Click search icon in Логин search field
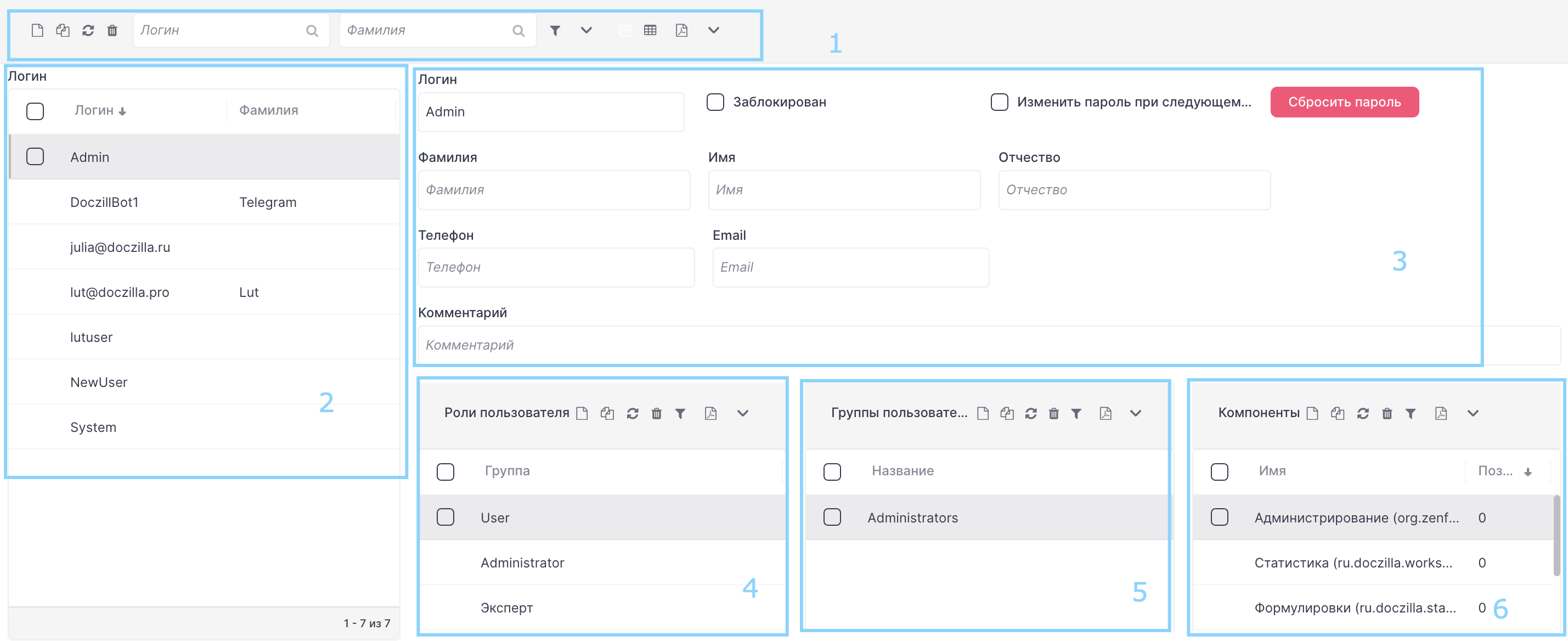The image size is (1568, 641). click(x=312, y=30)
